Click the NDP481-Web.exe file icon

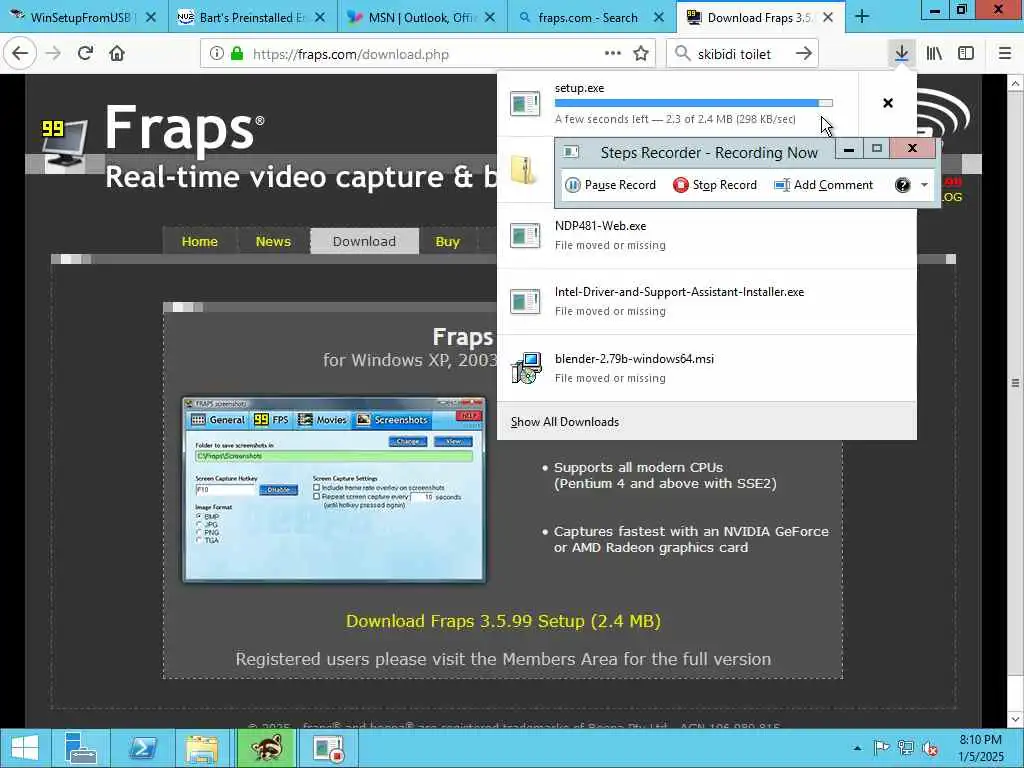(525, 236)
